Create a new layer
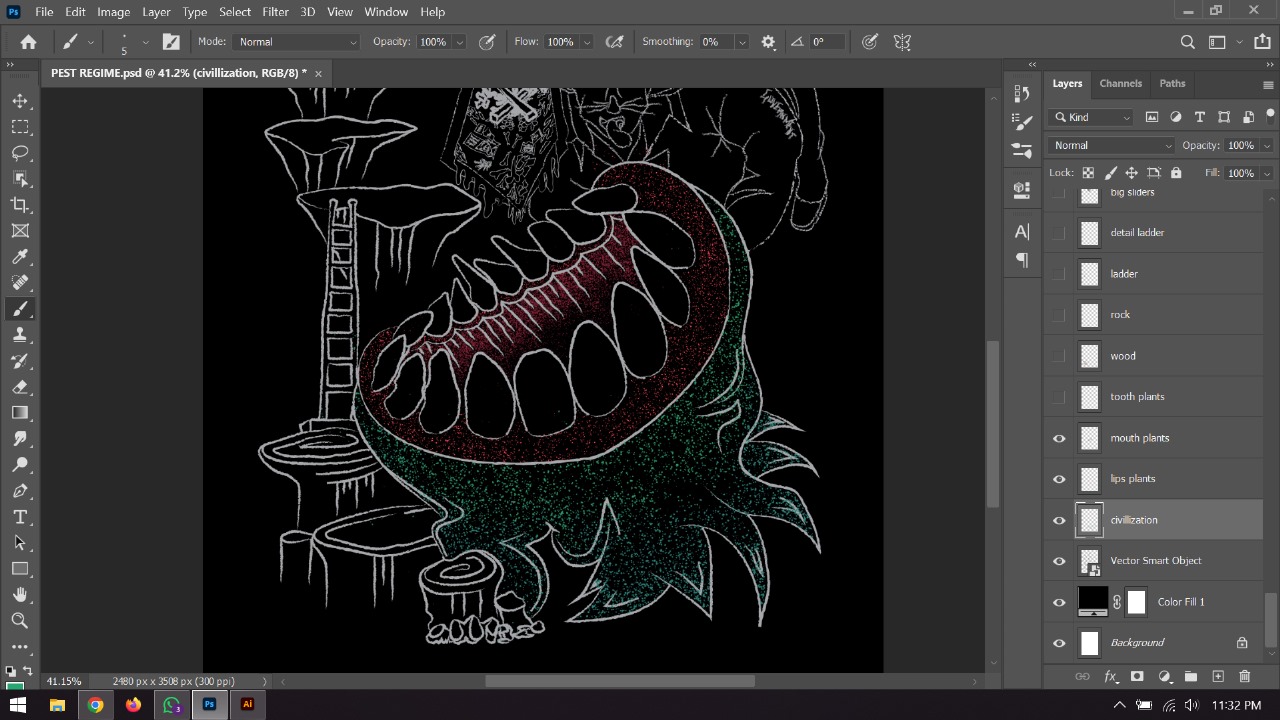Screen dimensions: 1280x720 1218,677
